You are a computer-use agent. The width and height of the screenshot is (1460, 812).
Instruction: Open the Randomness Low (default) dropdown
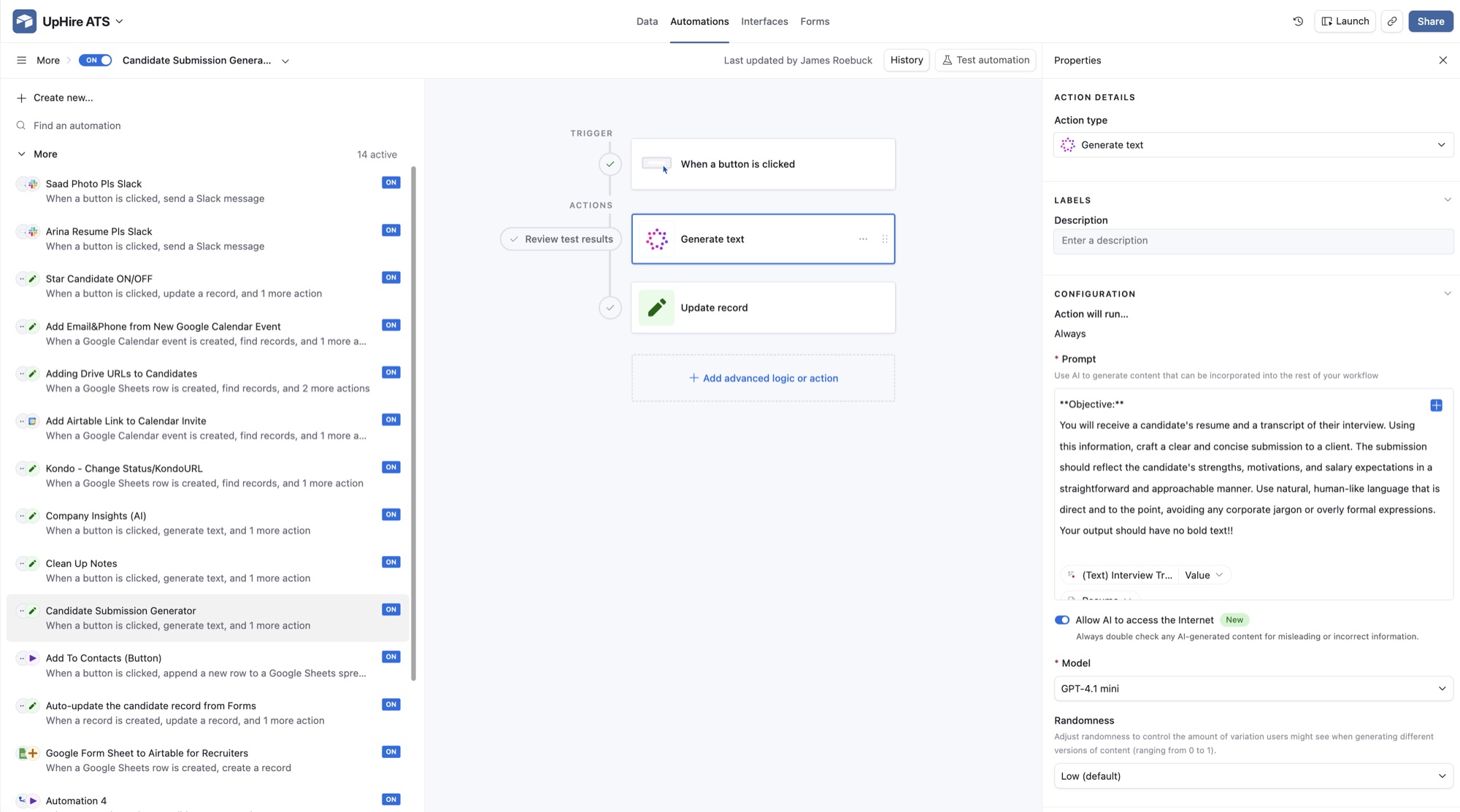[1253, 776]
